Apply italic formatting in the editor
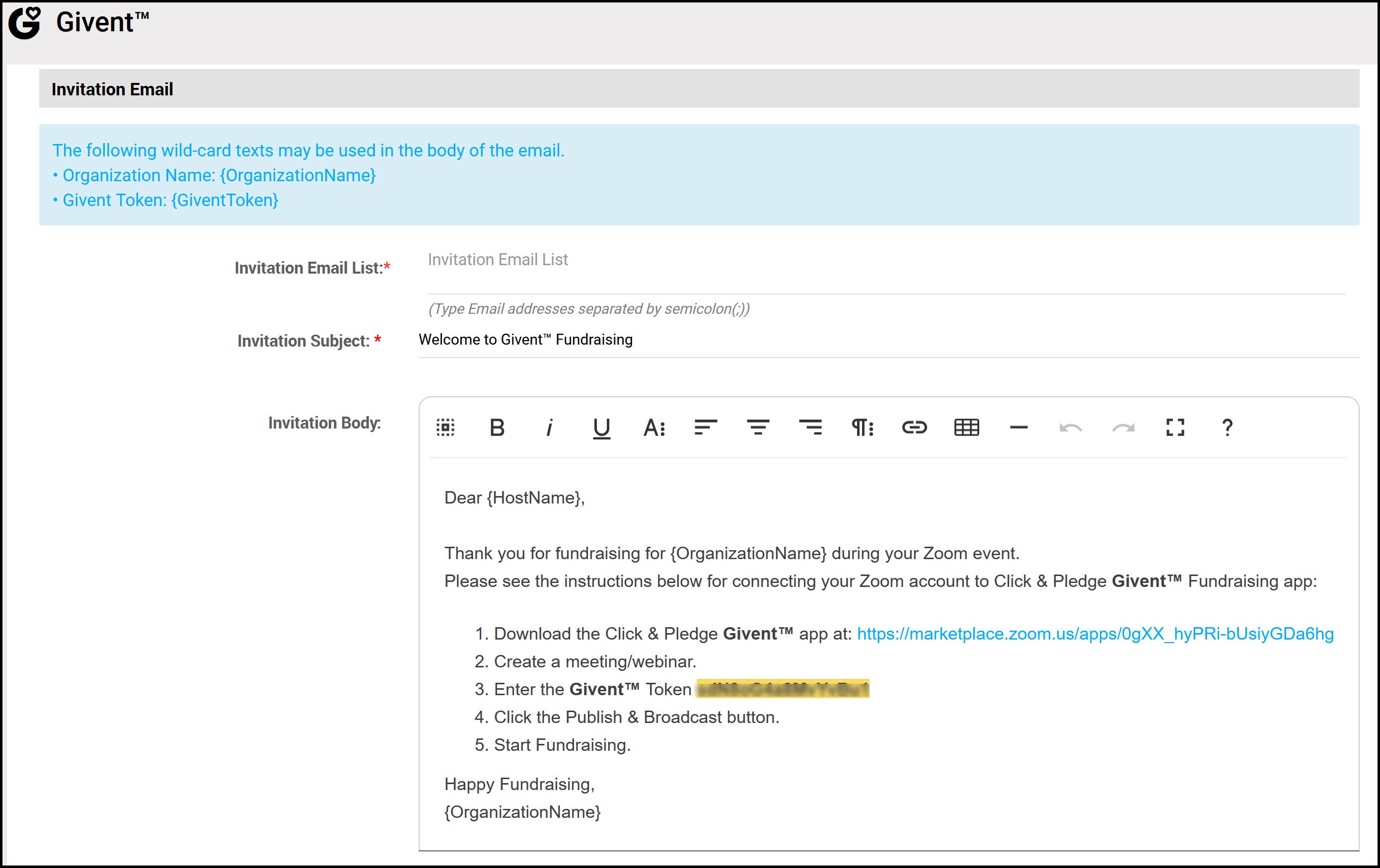 (549, 428)
